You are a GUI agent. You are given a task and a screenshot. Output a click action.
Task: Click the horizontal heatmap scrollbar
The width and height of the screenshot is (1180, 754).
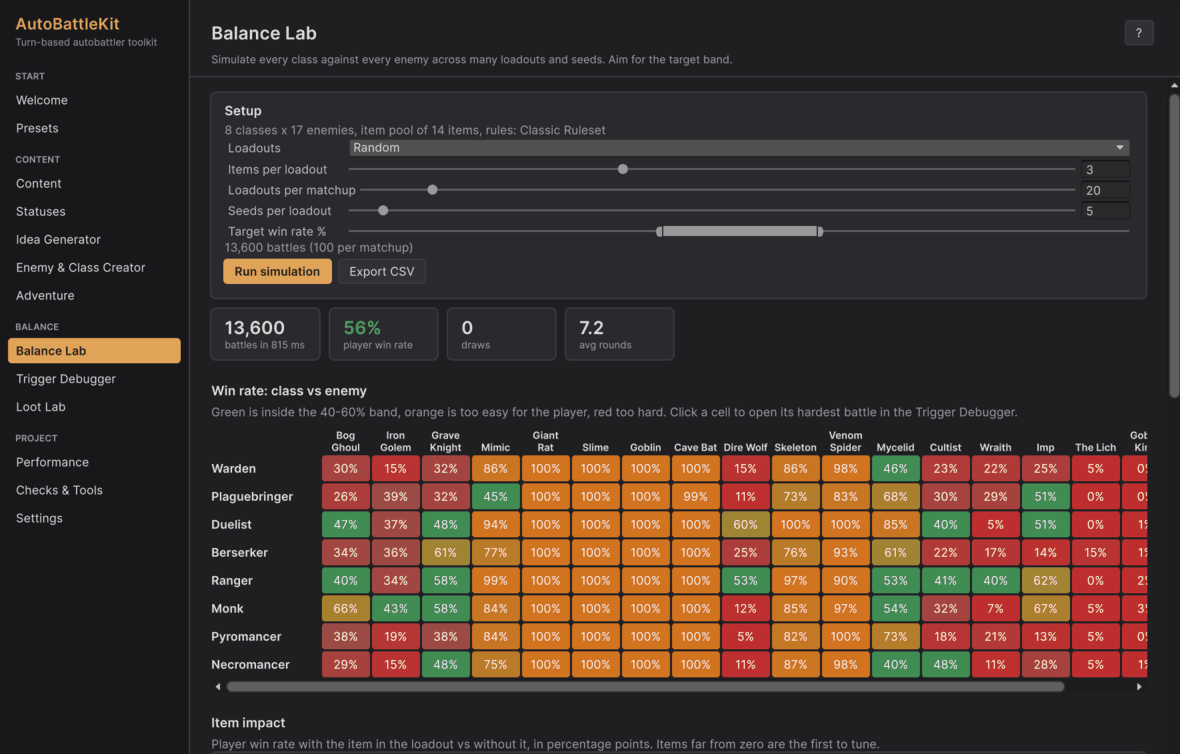point(645,686)
